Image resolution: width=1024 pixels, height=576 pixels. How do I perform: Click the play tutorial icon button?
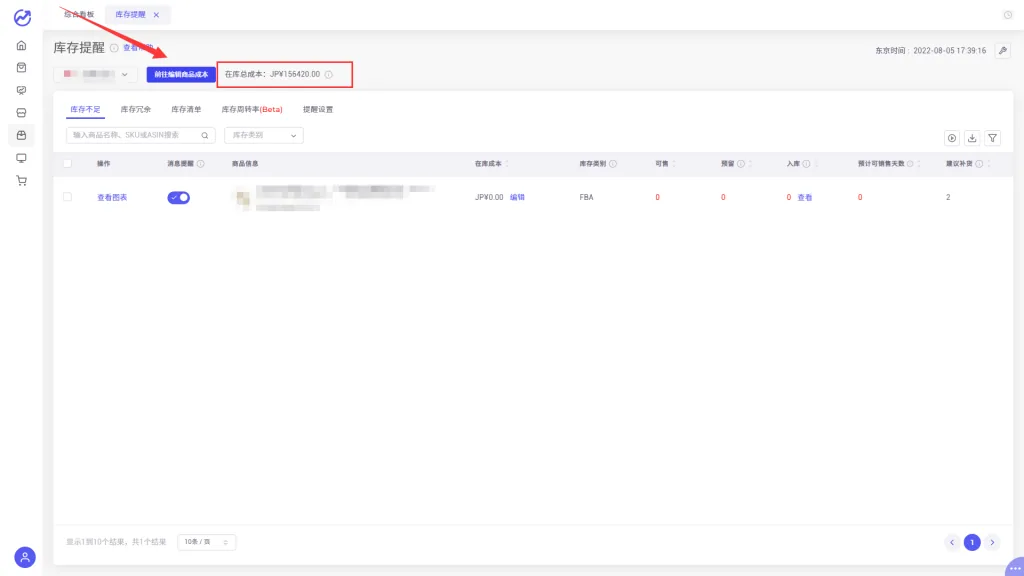click(x=952, y=138)
